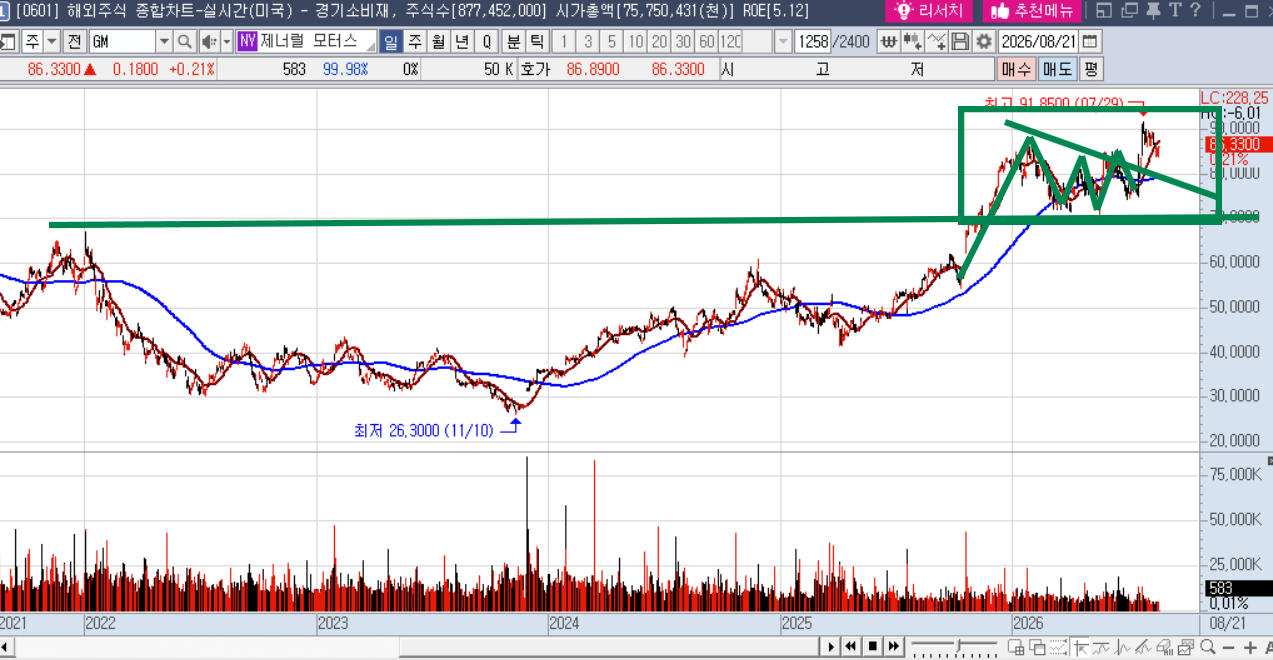Viewport: 1273px width, 660px height.
Task: Select the quarterly Q period toggle
Action: point(486,42)
